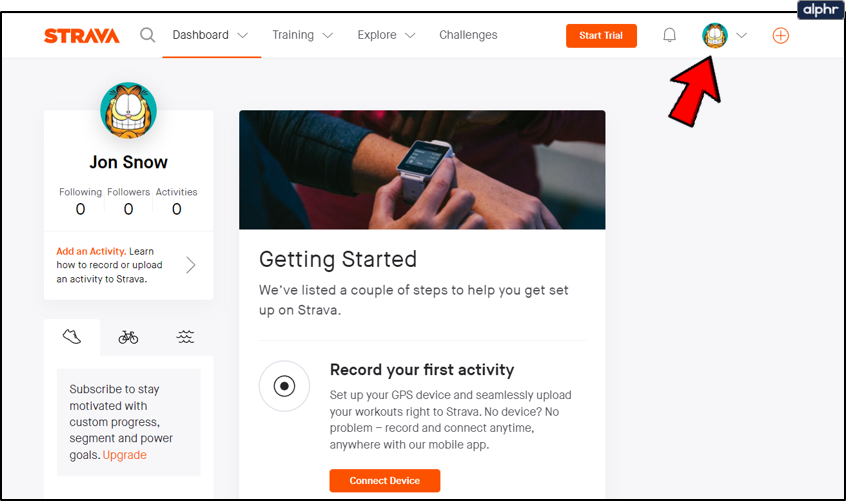Image resolution: width=846 pixels, height=501 pixels.
Task: Follow the Upgrade link
Action: coord(125,455)
